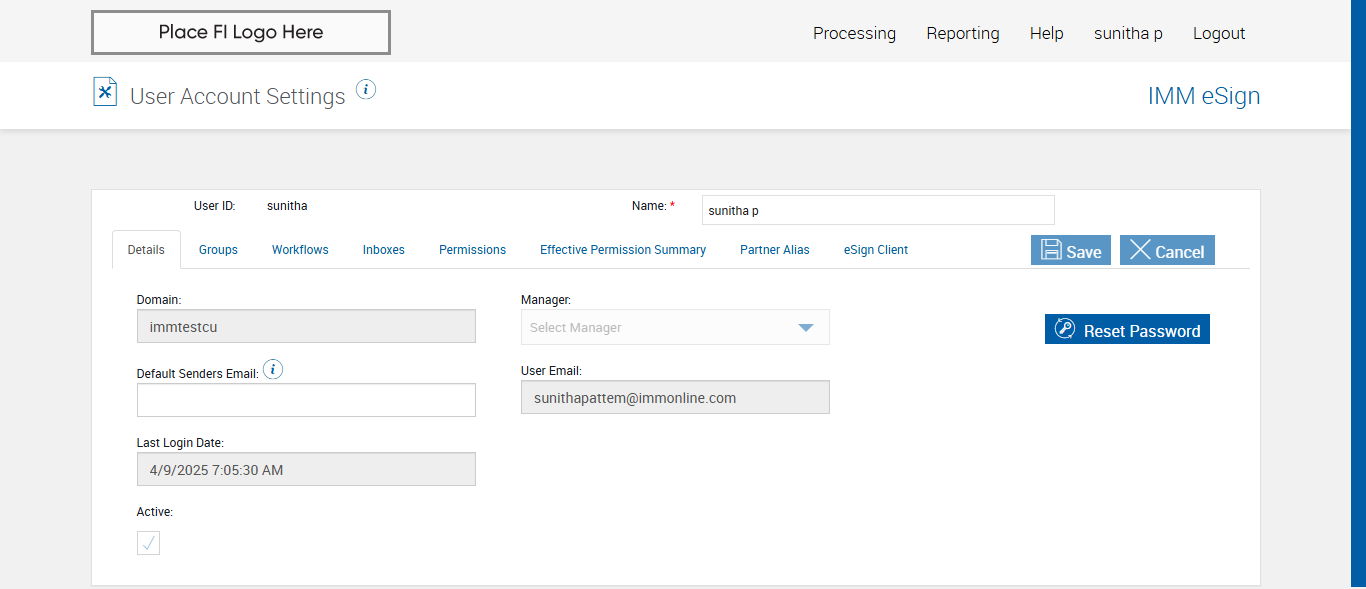Click the Default Senders Email field
The width and height of the screenshot is (1366, 589).
pyautogui.click(x=306, y=400)
